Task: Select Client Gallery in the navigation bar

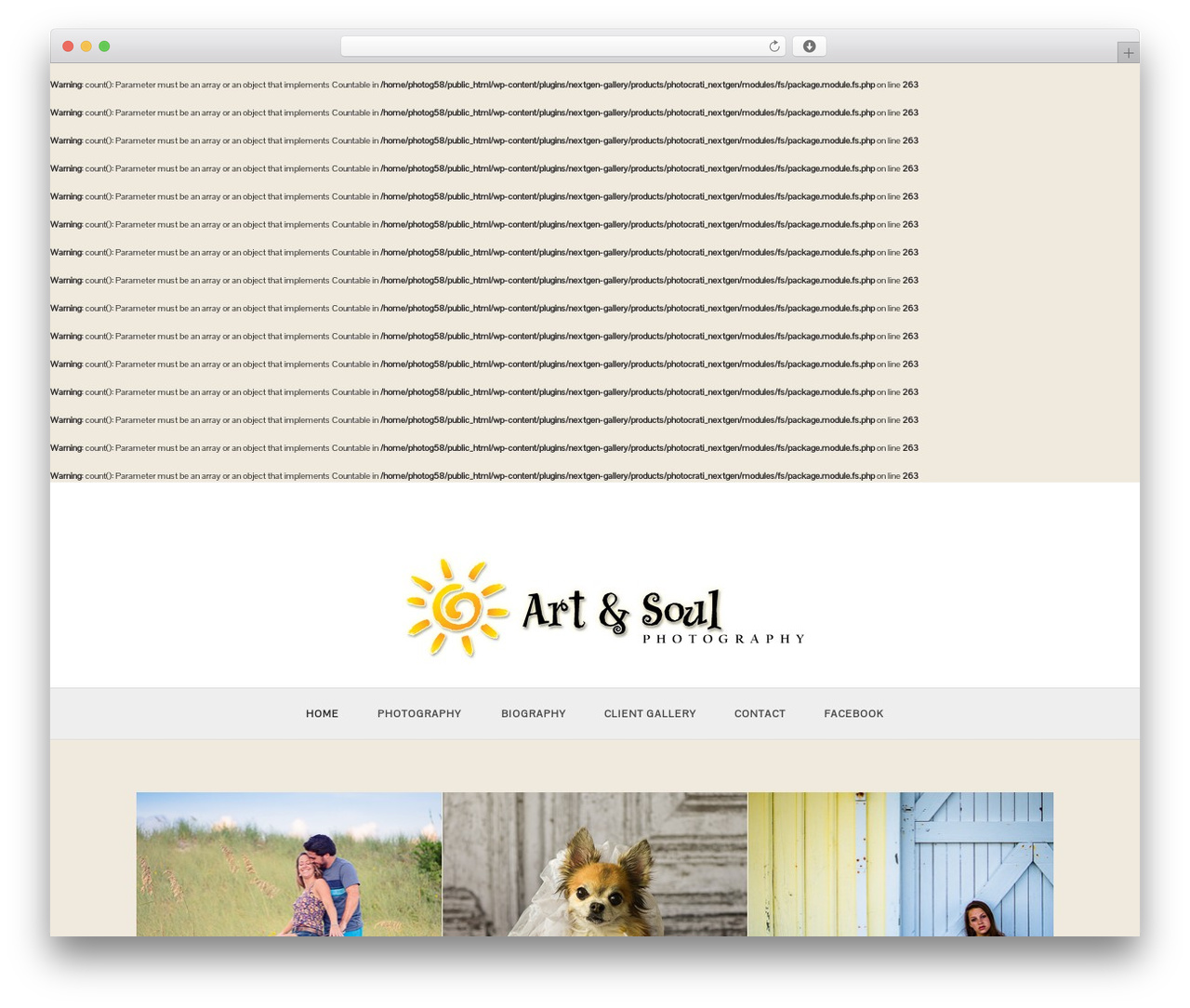Action: tap(650, 713)
